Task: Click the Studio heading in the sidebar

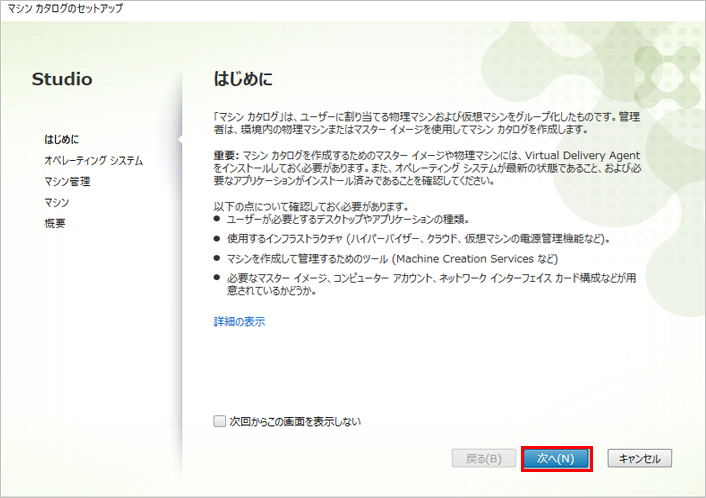Action: click(x=62, y=78)
